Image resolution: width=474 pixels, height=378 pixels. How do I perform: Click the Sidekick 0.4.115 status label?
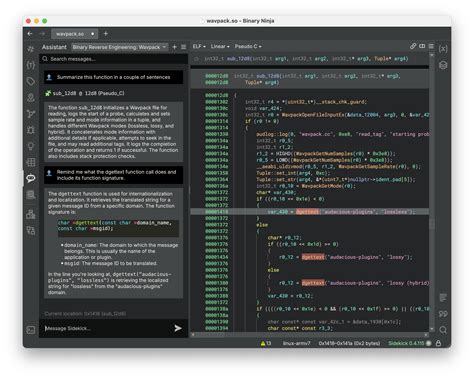click(x=406, y=343)
